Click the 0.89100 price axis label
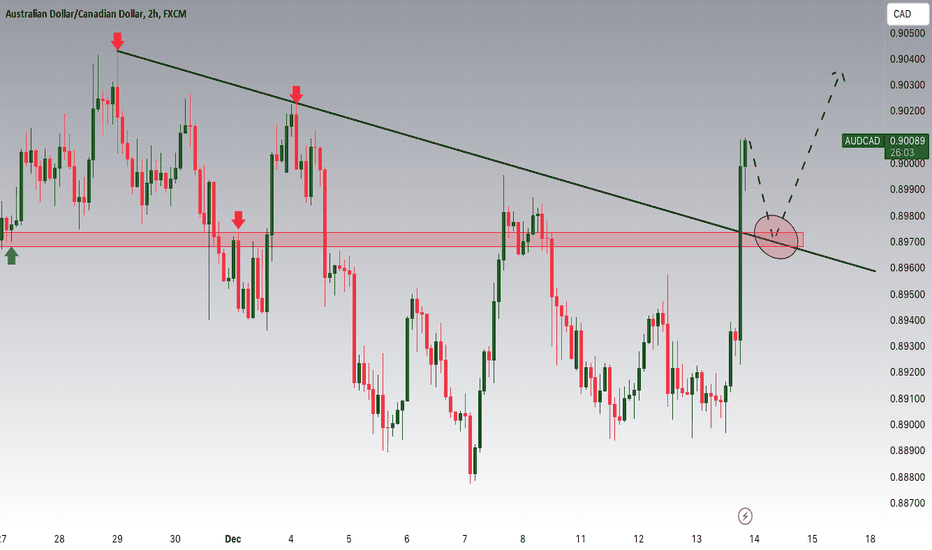Screen dimensions: 932x550 click(x=907, y=398)
